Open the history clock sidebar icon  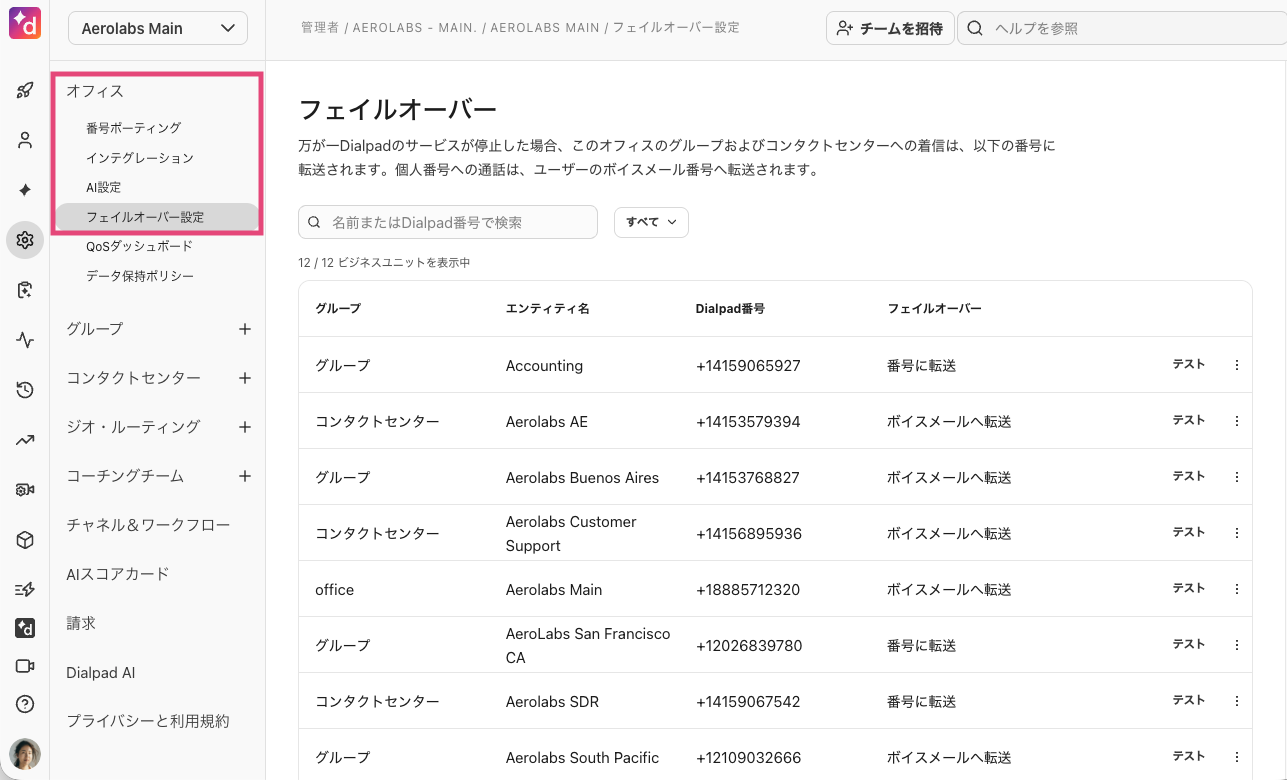coord(25,390)
